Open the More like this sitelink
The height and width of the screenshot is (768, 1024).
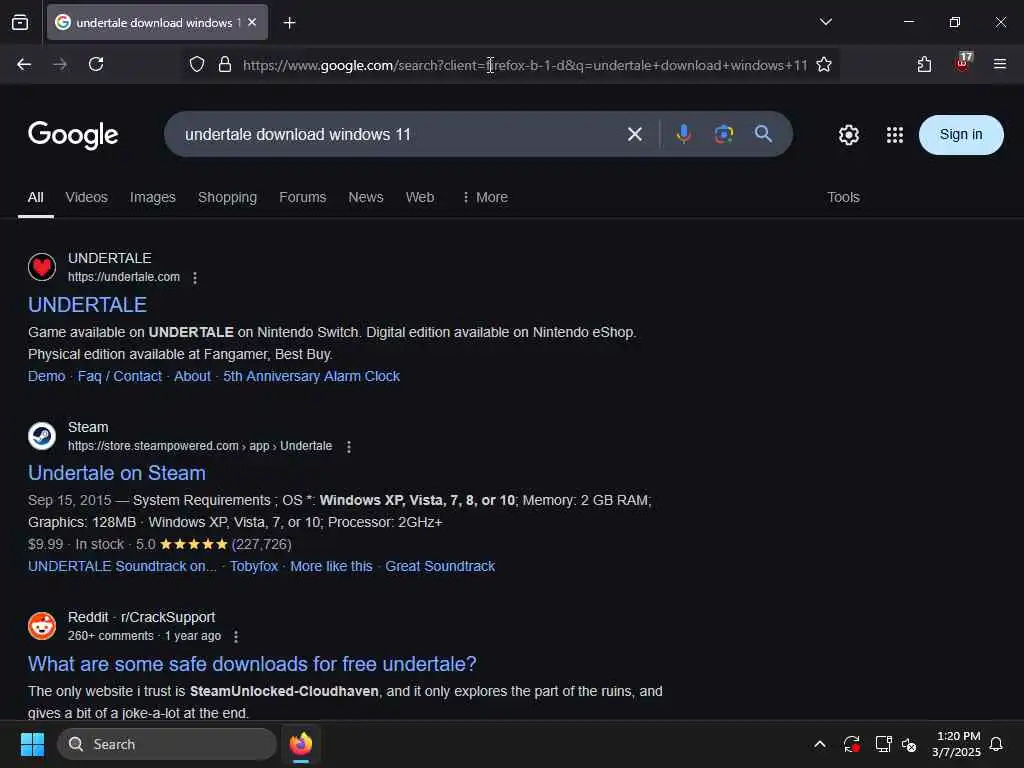pyautogui.click(x=331, y=566)
